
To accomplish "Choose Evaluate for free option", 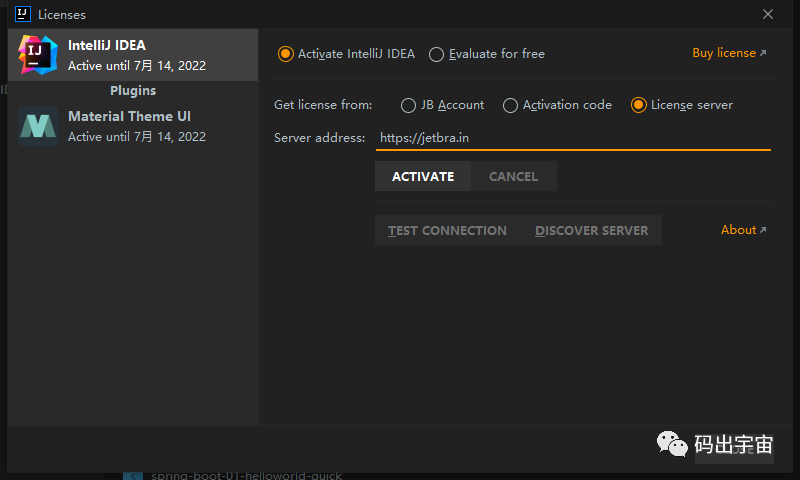I will coord(437,54).
